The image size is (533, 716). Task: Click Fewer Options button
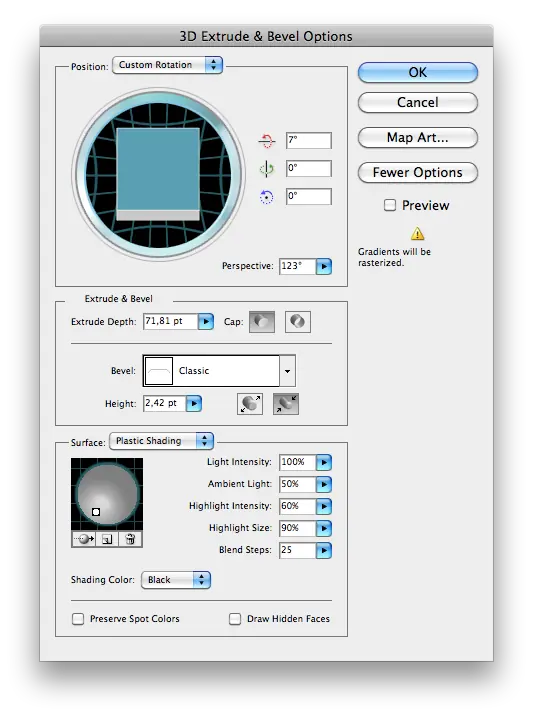point(417,173)
